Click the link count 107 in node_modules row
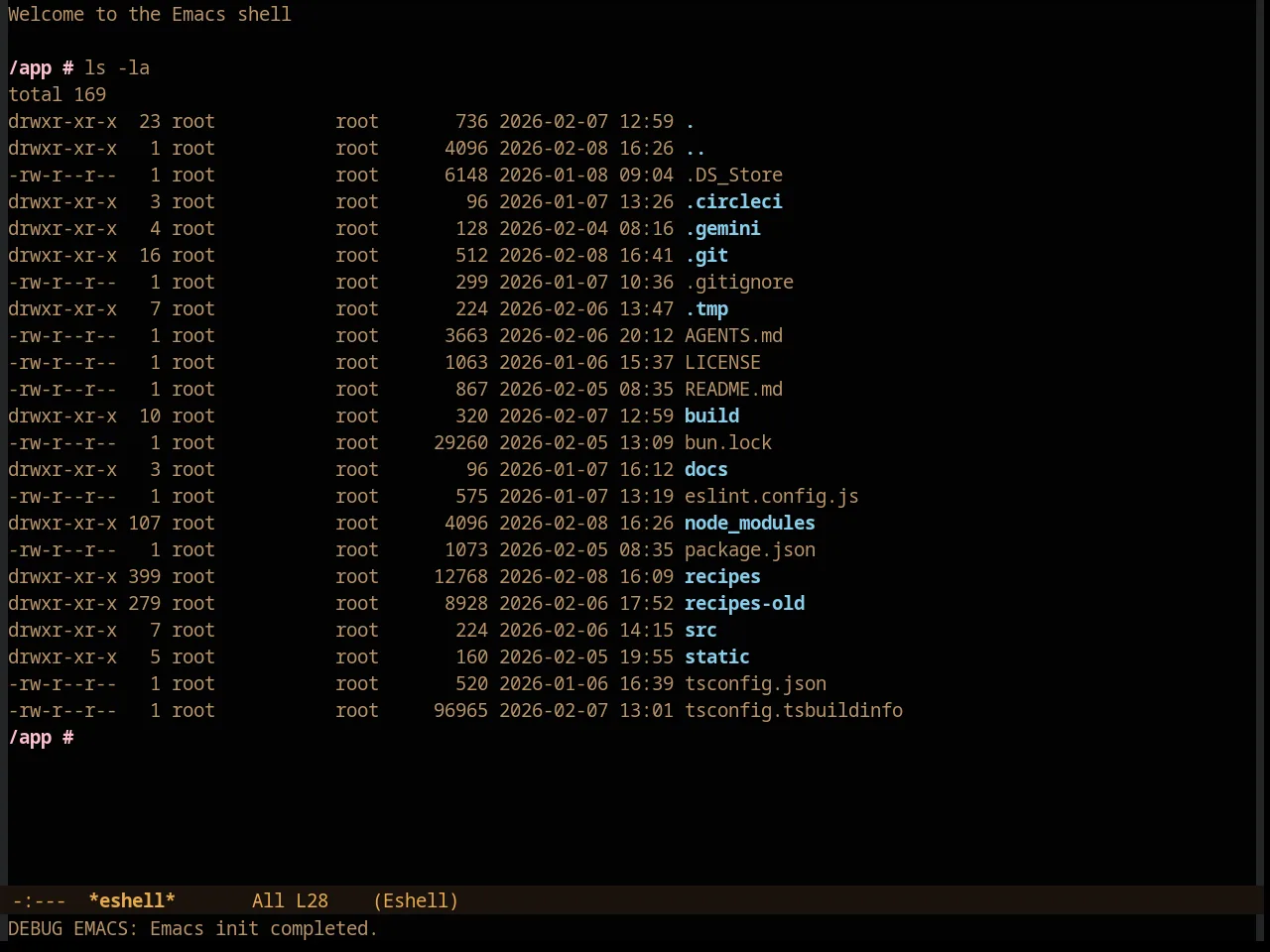The image size is (1270, 952). click(x=144, y=523)
